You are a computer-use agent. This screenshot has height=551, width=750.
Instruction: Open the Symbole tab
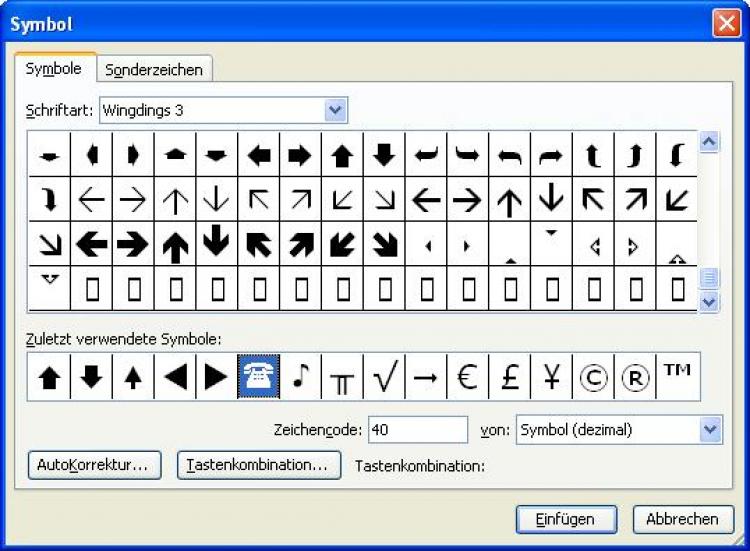[54, 68]
